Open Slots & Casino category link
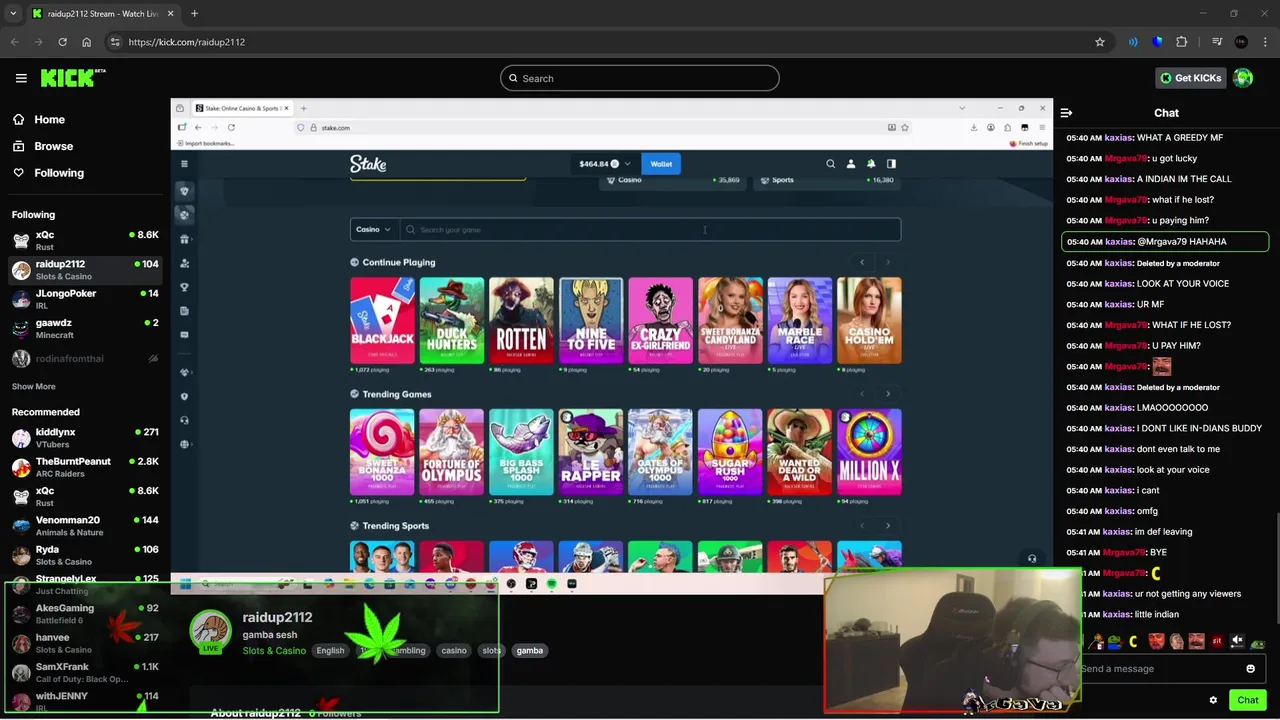1280x720 pixels. pos(274,651)
